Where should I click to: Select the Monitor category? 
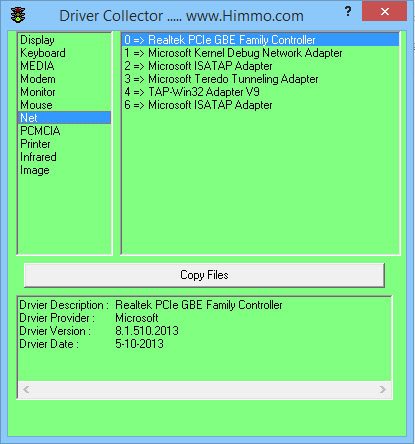pyautogui.click(x=64, y=92)
